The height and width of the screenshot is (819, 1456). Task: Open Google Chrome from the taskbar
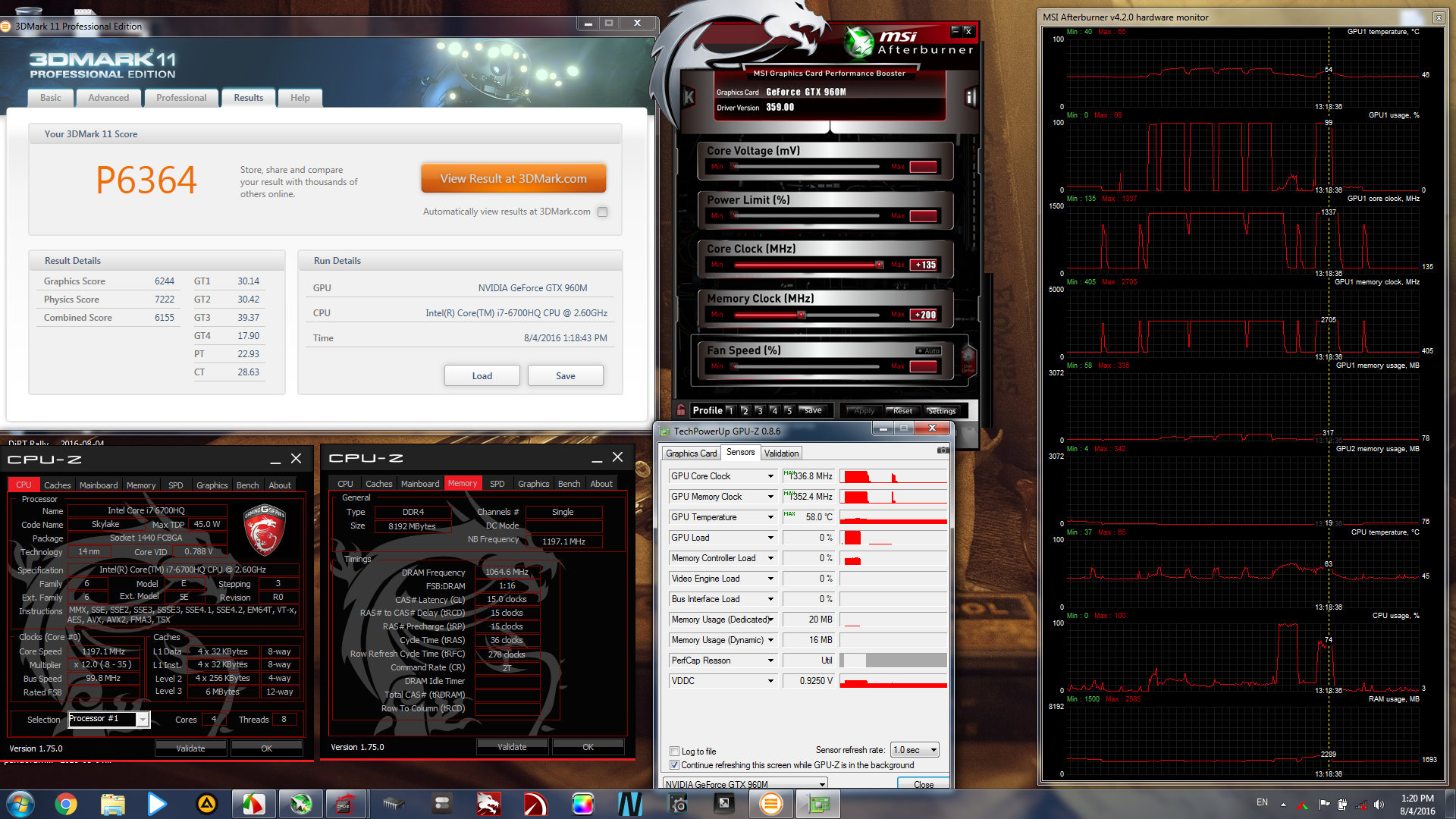(x=66, y=804)
